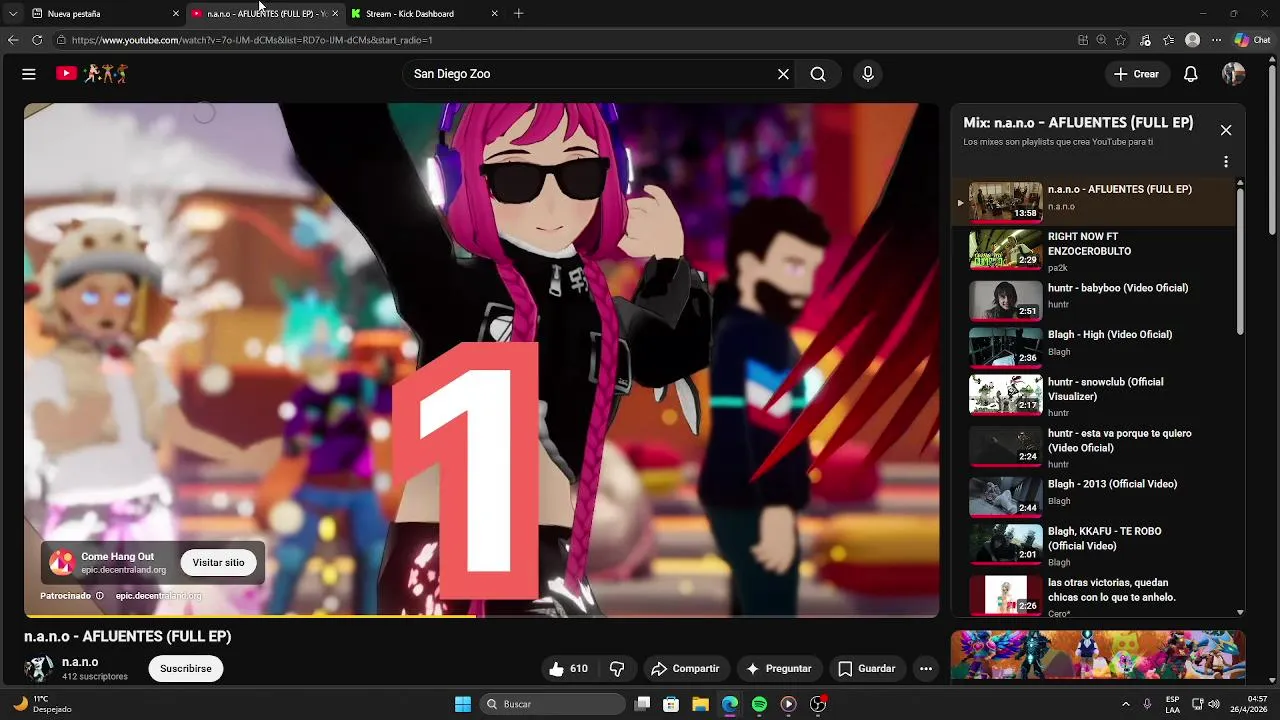Open OBS Studio from taskbar
The image size is (1280, 720).
pyautogui.click(x=818, y=704)
